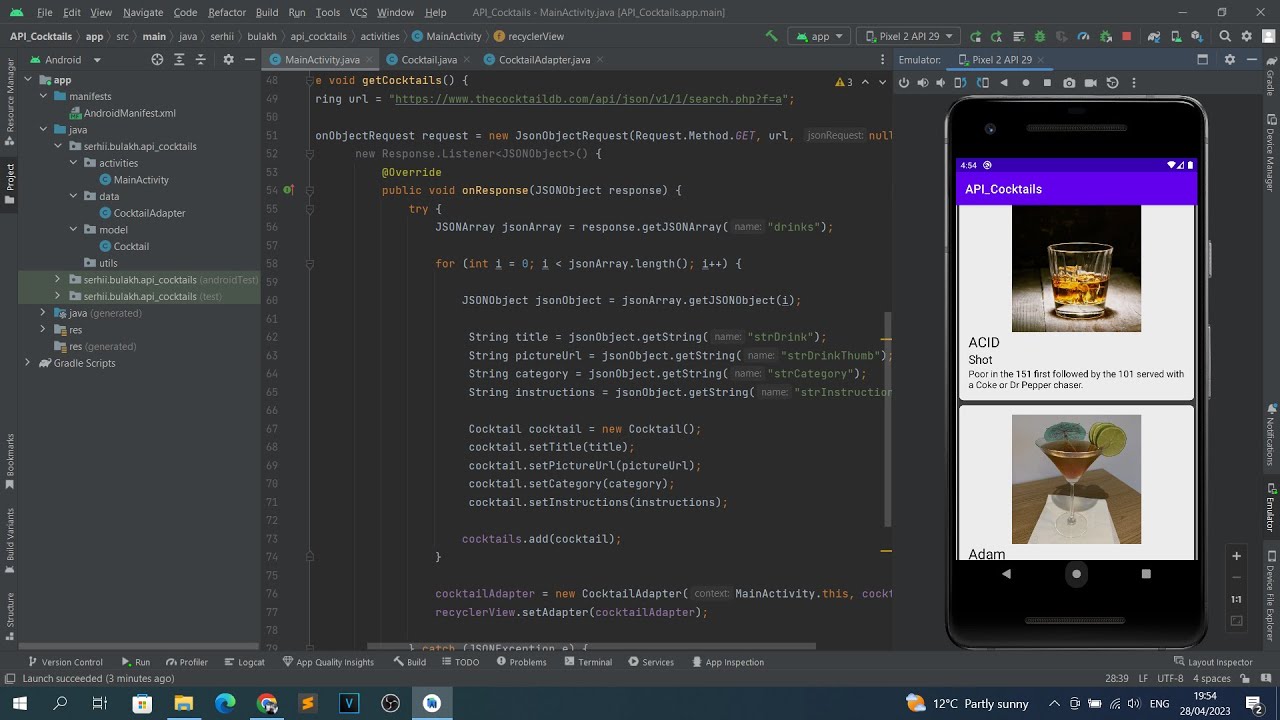Click the emulator zoom in plus button
1280x720 pixels.
[1236, 556]
